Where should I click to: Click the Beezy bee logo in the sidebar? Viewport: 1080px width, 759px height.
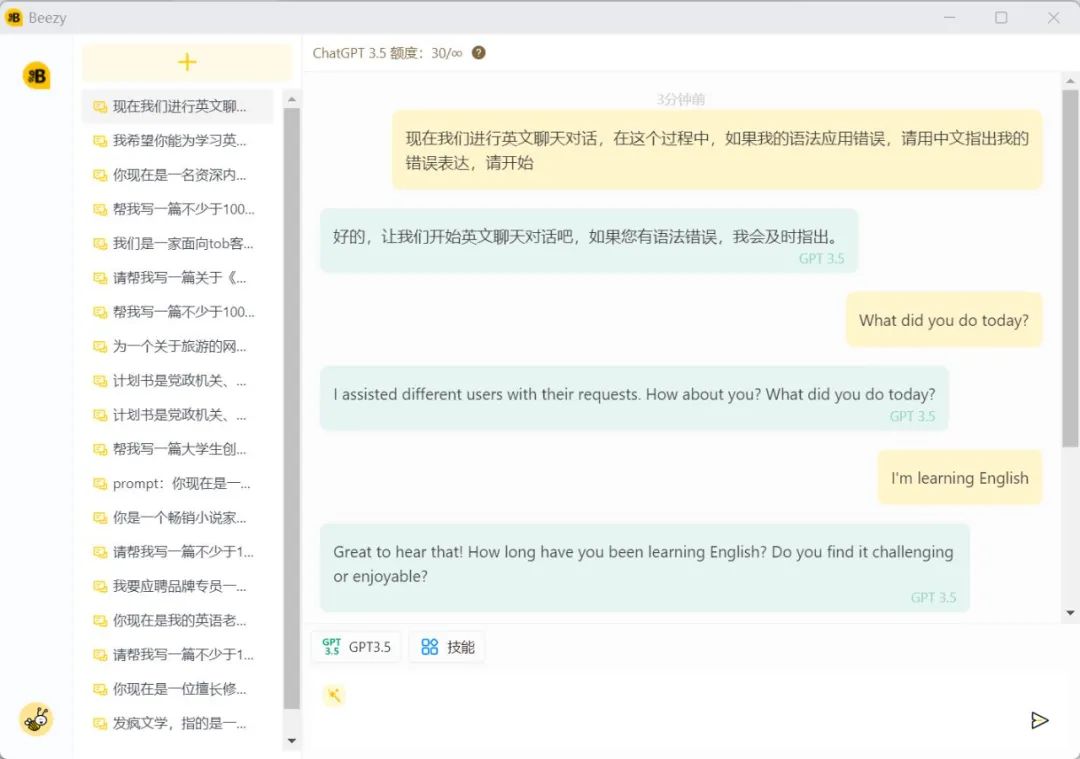[36, 74]
